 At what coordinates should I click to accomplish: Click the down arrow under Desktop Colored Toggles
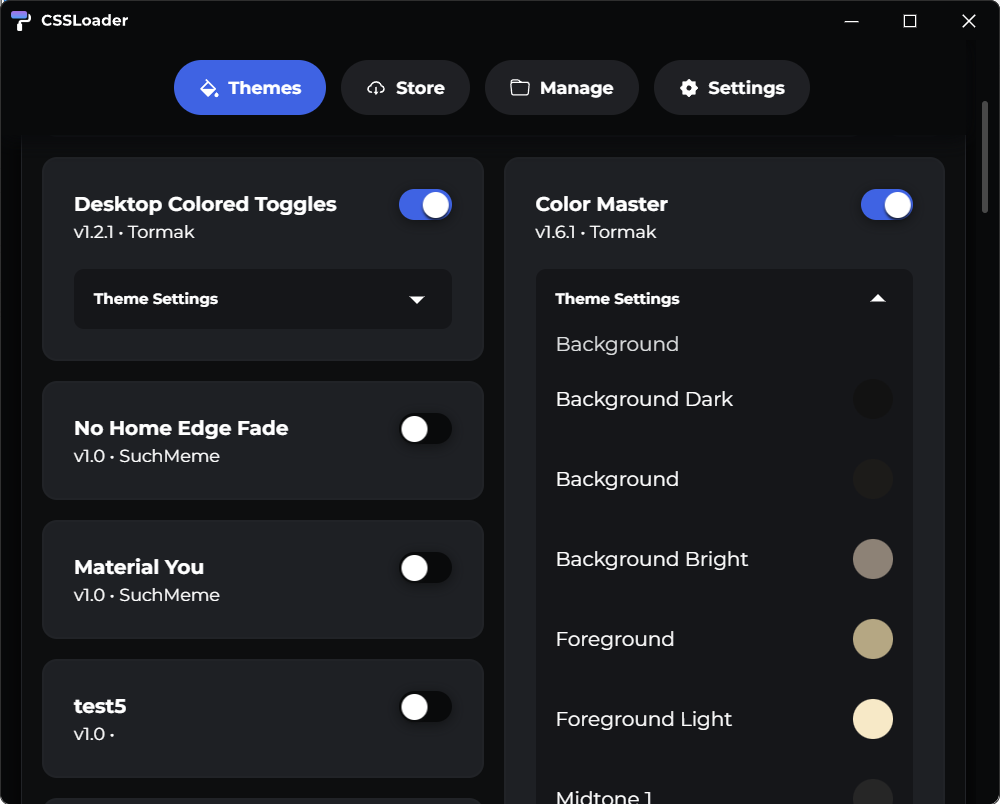point(417,300)
